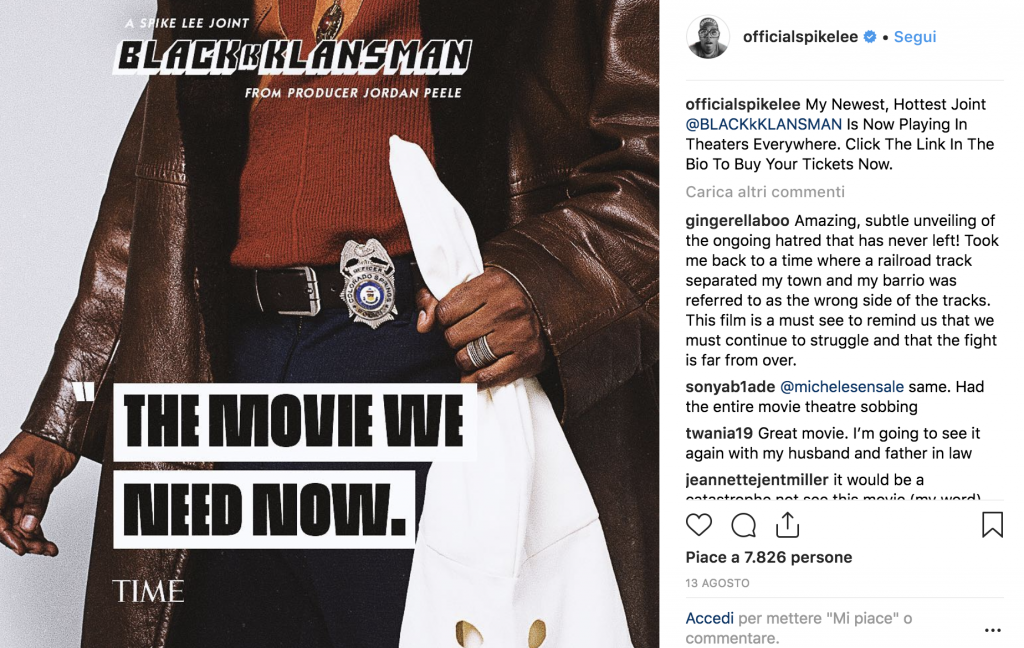1024x648 pixels.
Task: Click the BlacKkKlansman poster image
Action: pos(329,324)
